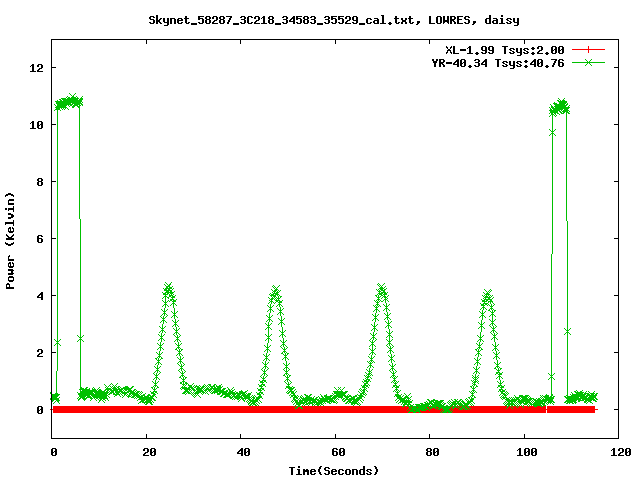Click the y-axis tick label 2
Screen dimensions: 640x480
click(40, 353)
